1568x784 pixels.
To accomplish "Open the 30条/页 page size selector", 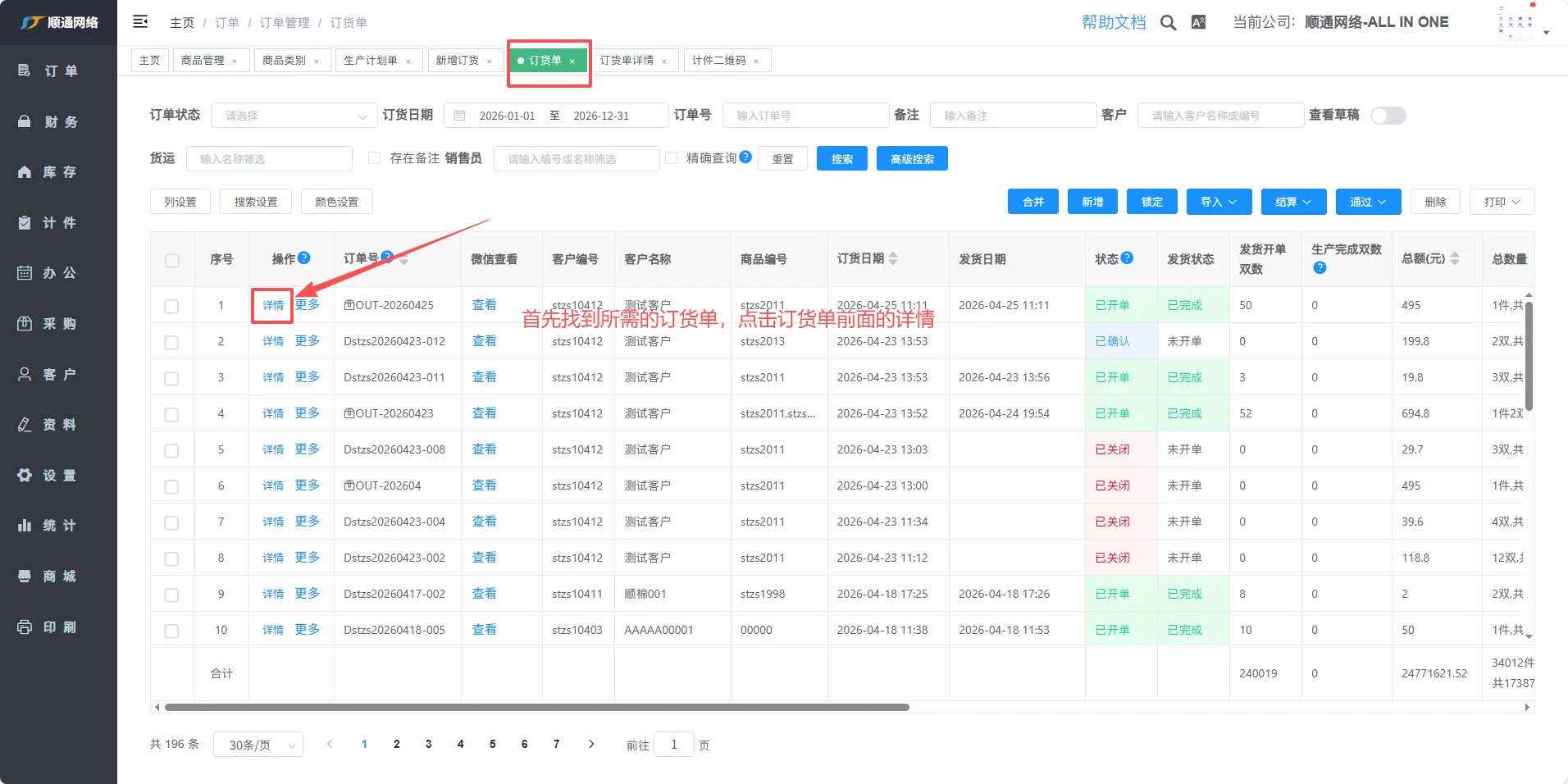I will tap(258, 745).
